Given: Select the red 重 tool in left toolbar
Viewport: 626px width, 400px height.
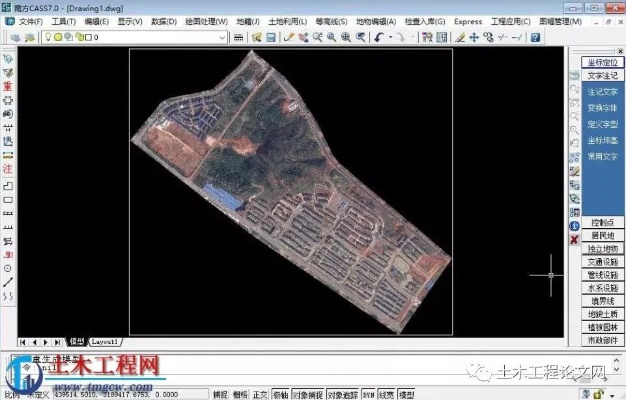Looking at the screenshot, I should 7,87.
